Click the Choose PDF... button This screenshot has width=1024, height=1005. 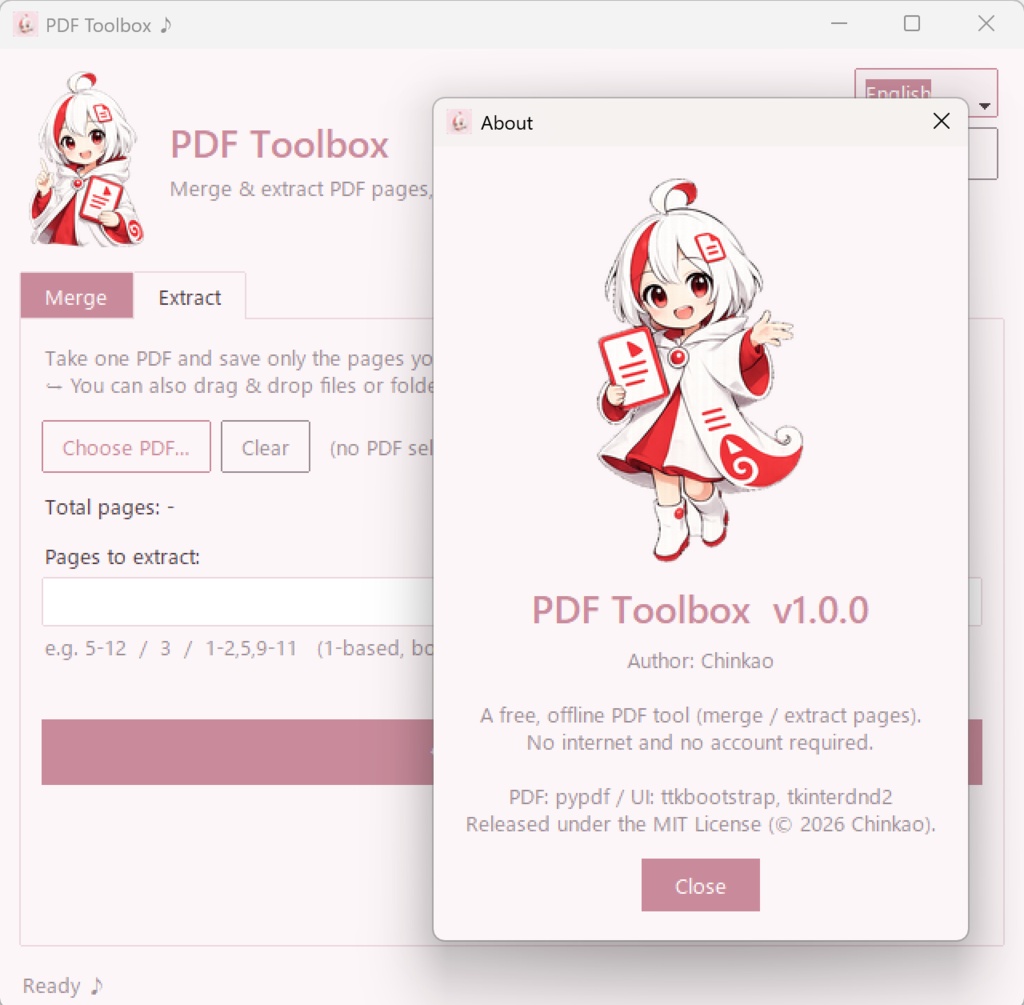coord(126,447)
